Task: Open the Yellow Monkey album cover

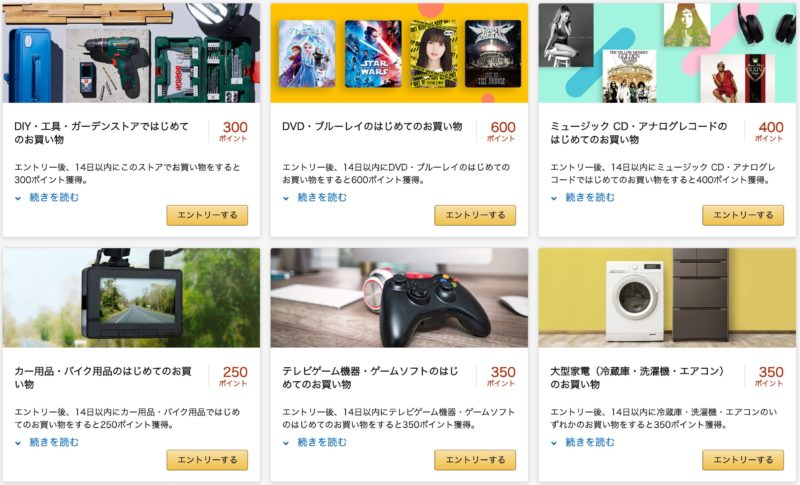Action: (629, 76)
